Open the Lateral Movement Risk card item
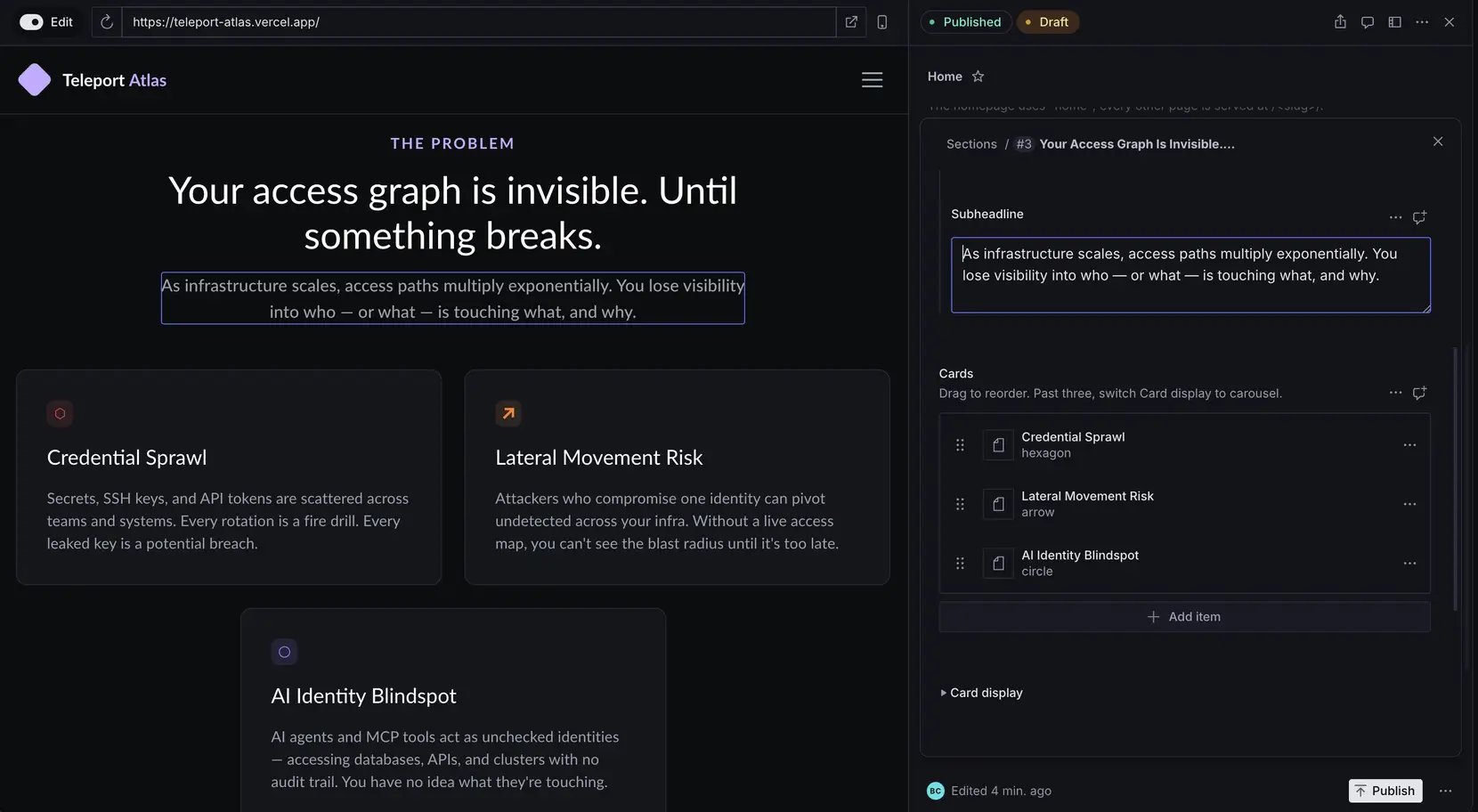The image size is (1478, 812). coord(1184,504)
